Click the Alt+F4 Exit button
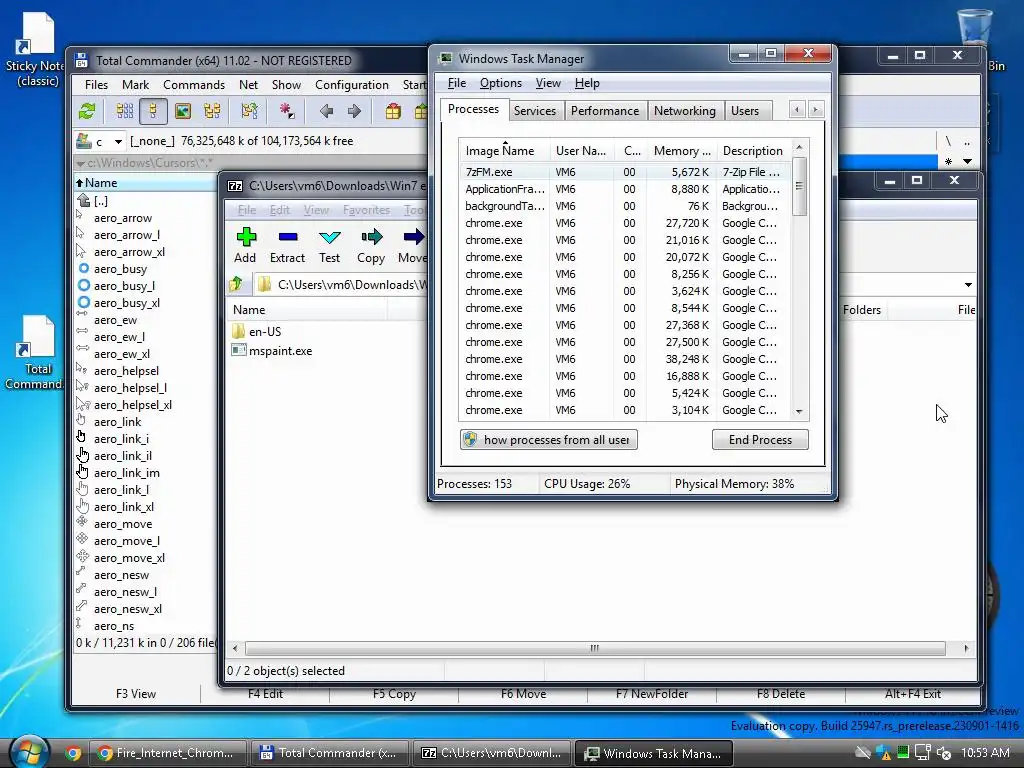The image size is (1024, 768). [913, 694]
